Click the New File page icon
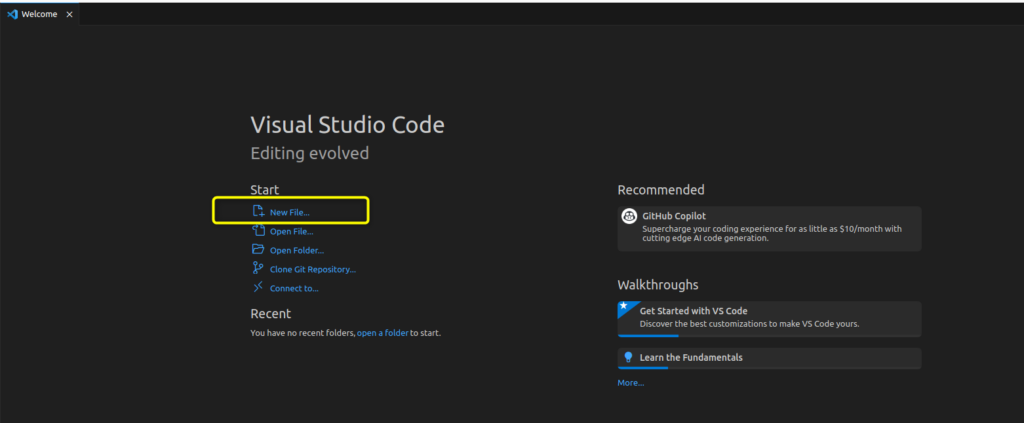Viewport: 1024px width, 423px height. point(258,211)
